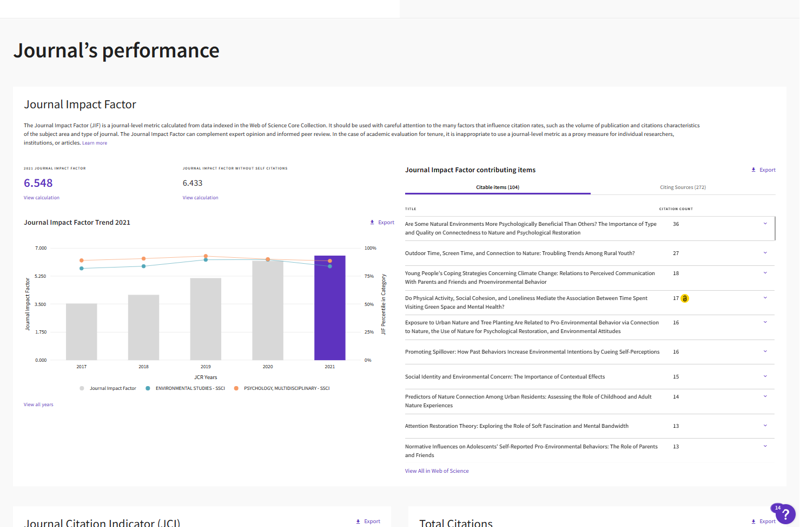The width and height of the screenshot is (800, 527).
Task: Open the purple help question-mark button
Action: click(782, 514)
